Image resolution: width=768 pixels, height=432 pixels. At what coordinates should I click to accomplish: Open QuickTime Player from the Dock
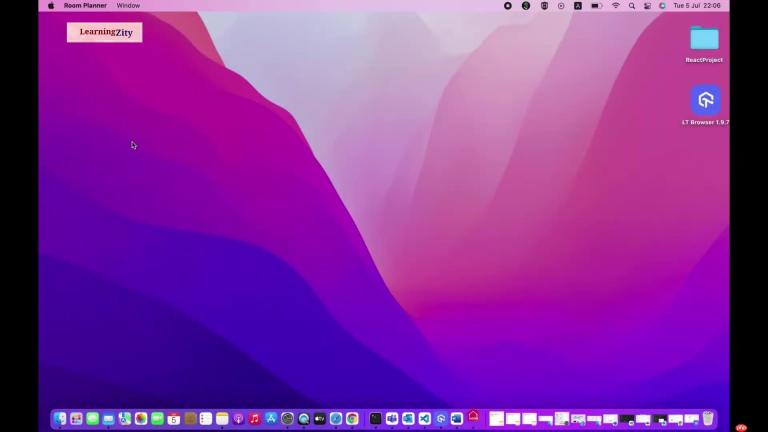pos(304,419)
